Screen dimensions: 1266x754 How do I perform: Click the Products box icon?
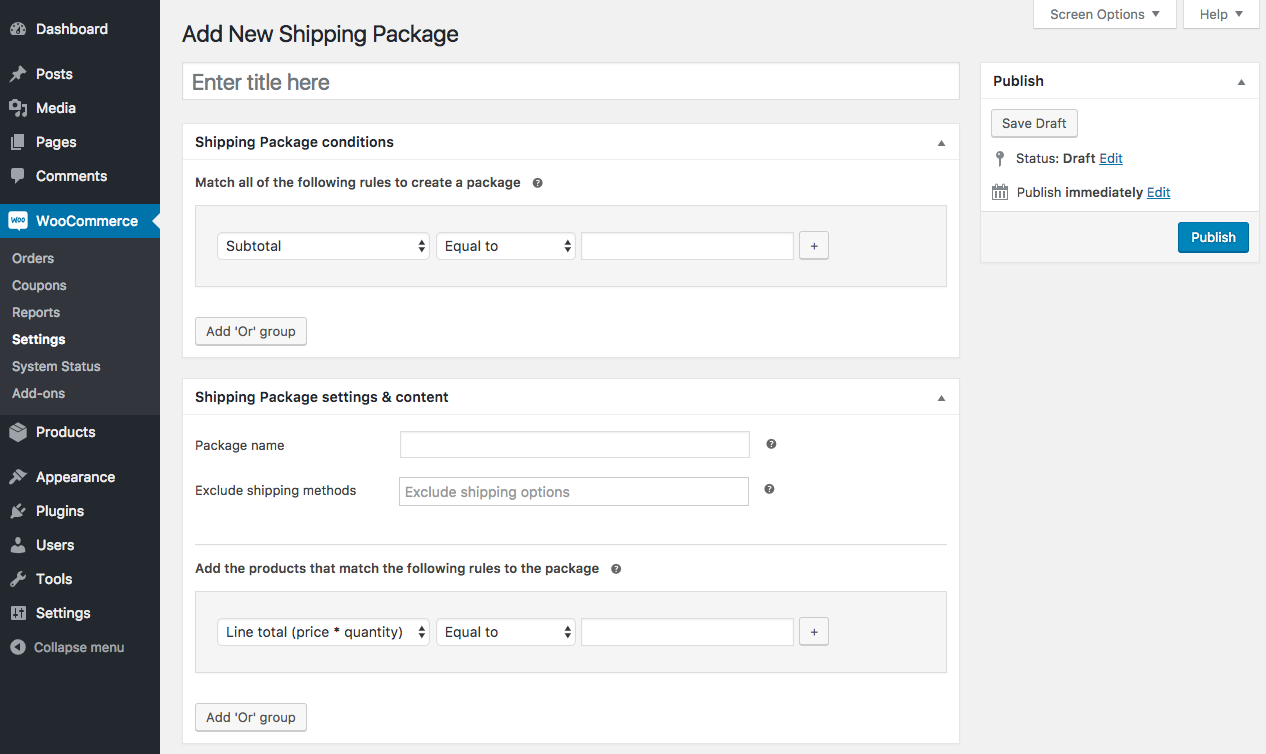[x=18, y=432]
